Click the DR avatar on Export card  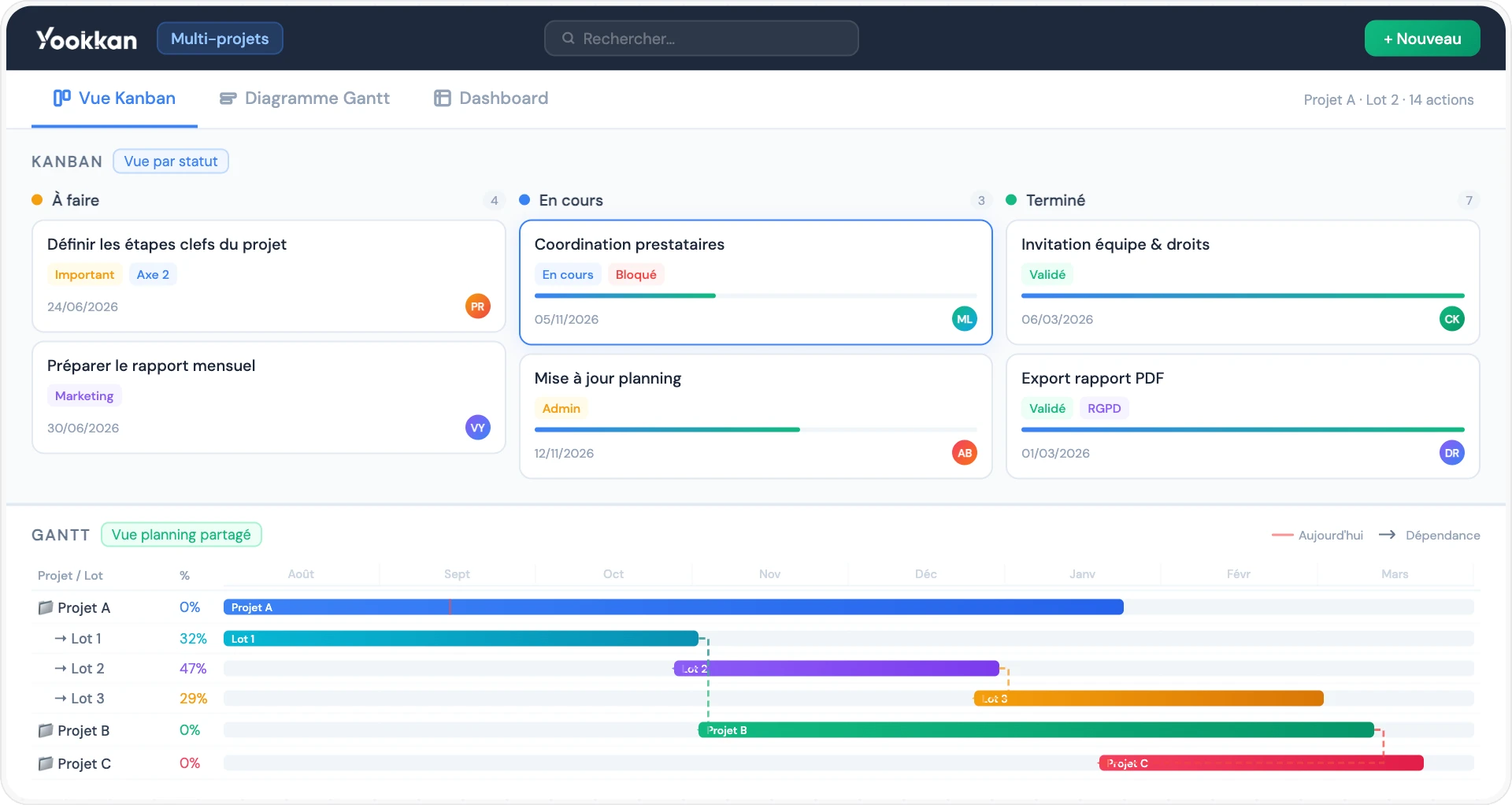[1451, 453]
